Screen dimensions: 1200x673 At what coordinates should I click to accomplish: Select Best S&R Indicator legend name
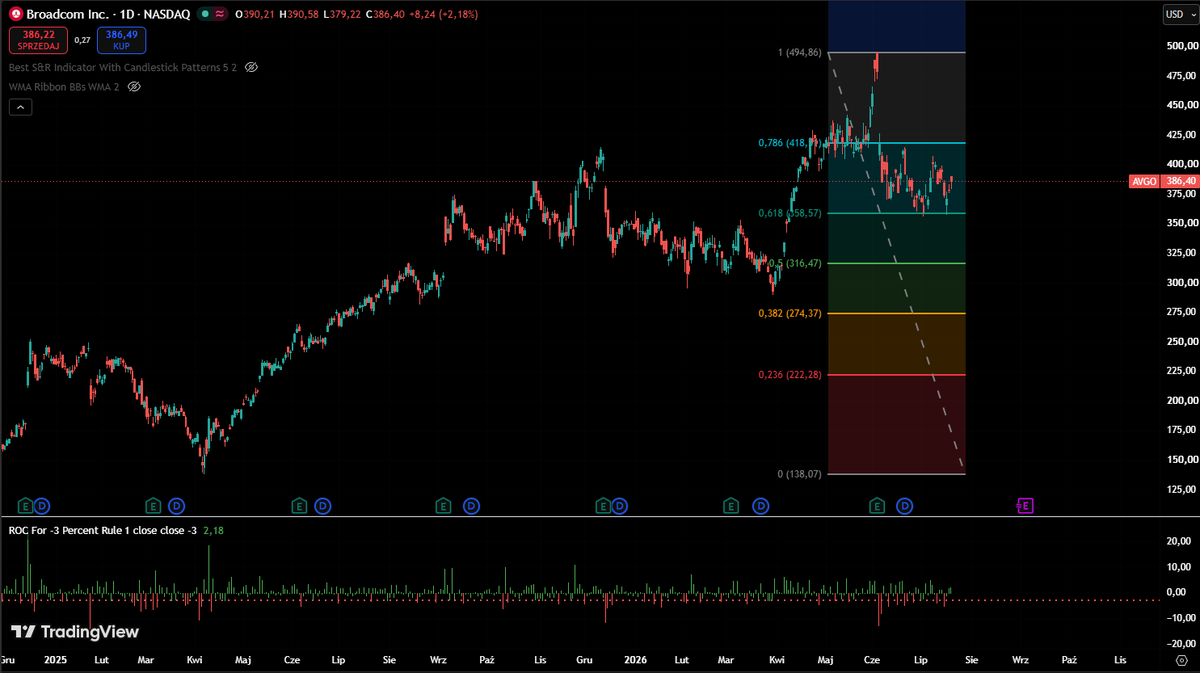[x=122, y=67]
